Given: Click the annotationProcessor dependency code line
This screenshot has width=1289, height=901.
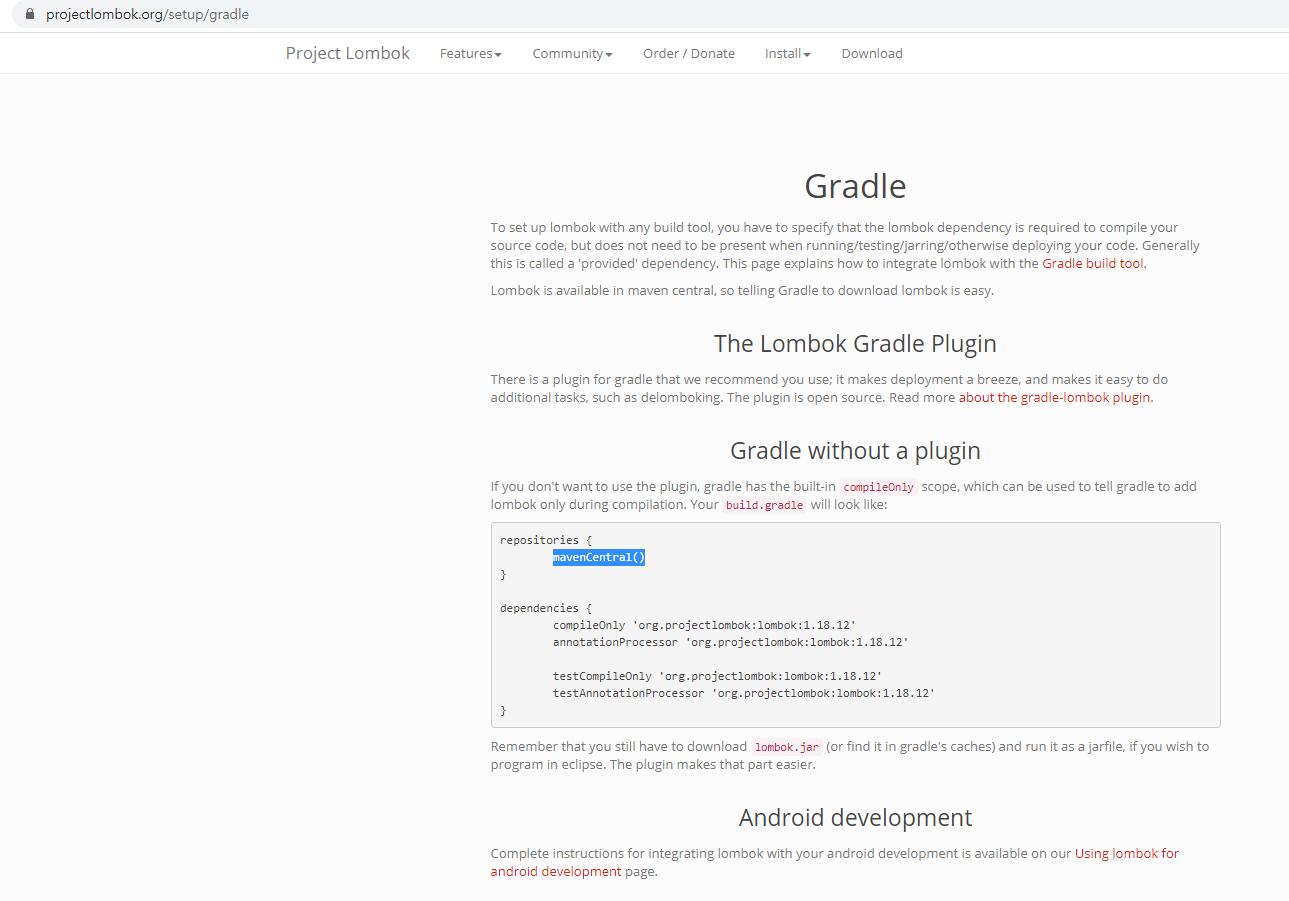Looking at the screenshot, I should tap(730, 642).
